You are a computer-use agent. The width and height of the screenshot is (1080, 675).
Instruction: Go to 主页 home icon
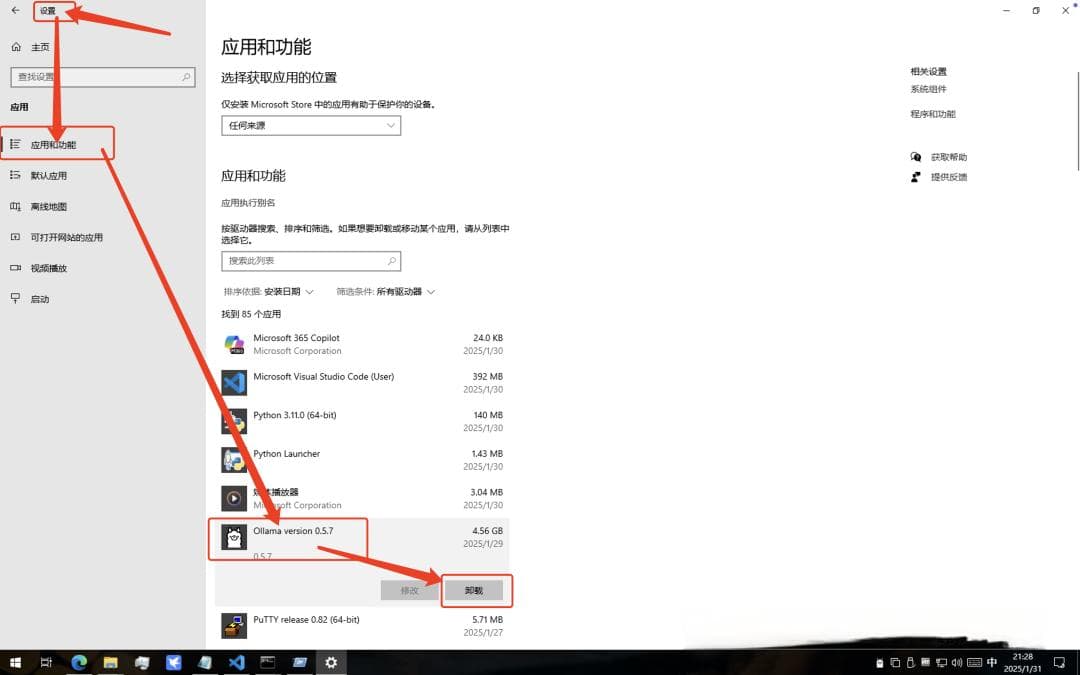pyautogui.click(x=16, y=47)
